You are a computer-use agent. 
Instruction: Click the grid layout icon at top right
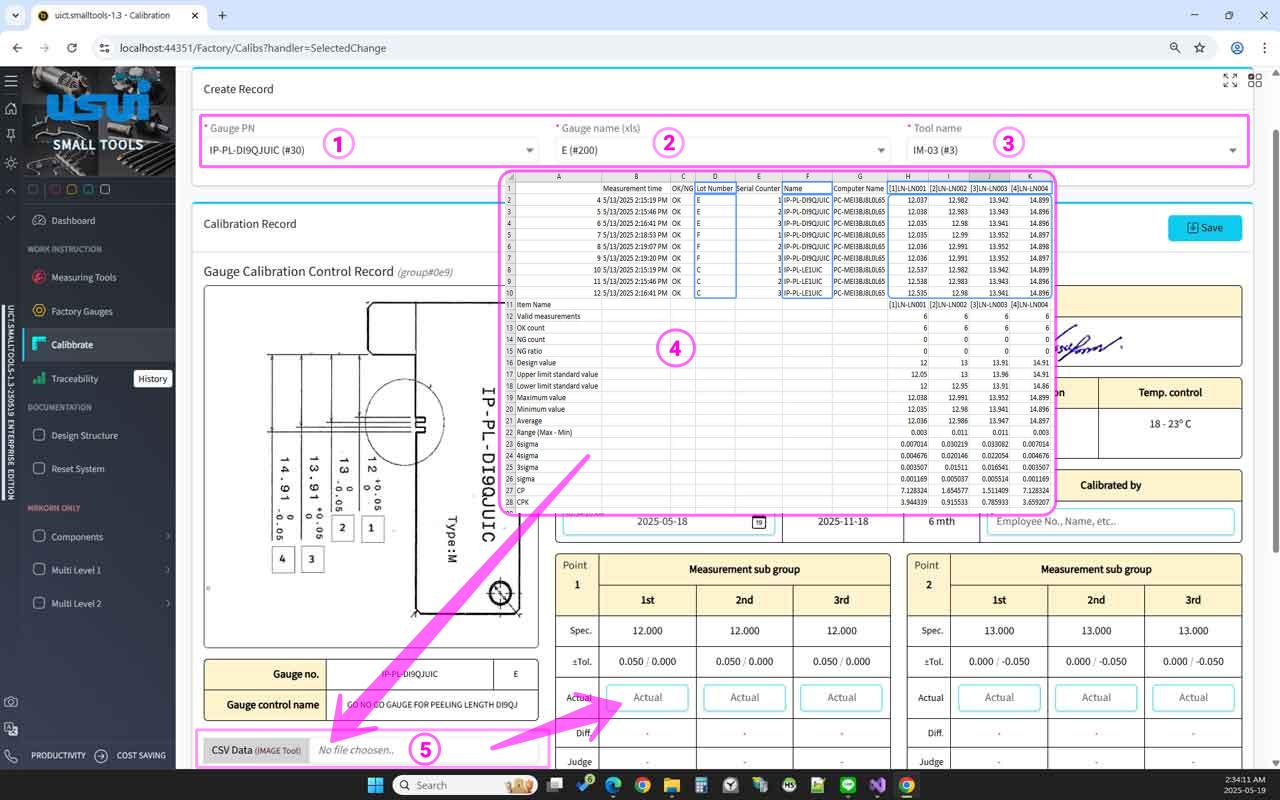(1254, 80)
